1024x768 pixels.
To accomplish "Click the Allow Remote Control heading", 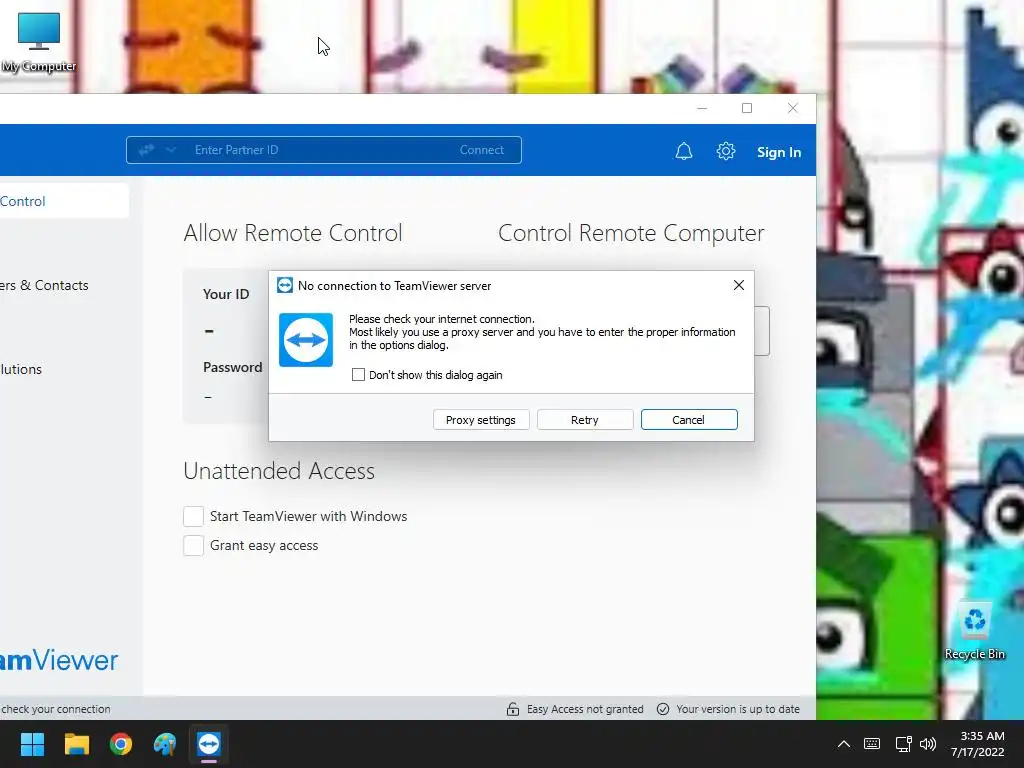I will (x=293, y=233).
